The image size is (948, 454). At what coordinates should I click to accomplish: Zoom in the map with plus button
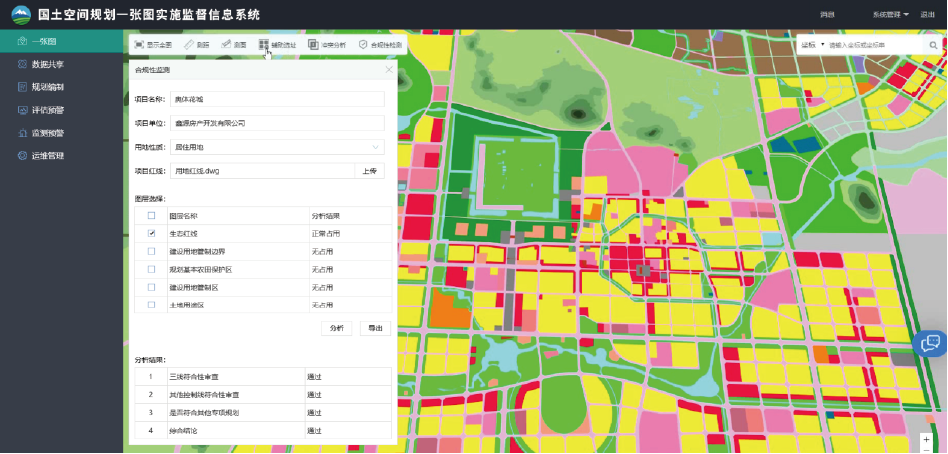[x=927, y=439]
